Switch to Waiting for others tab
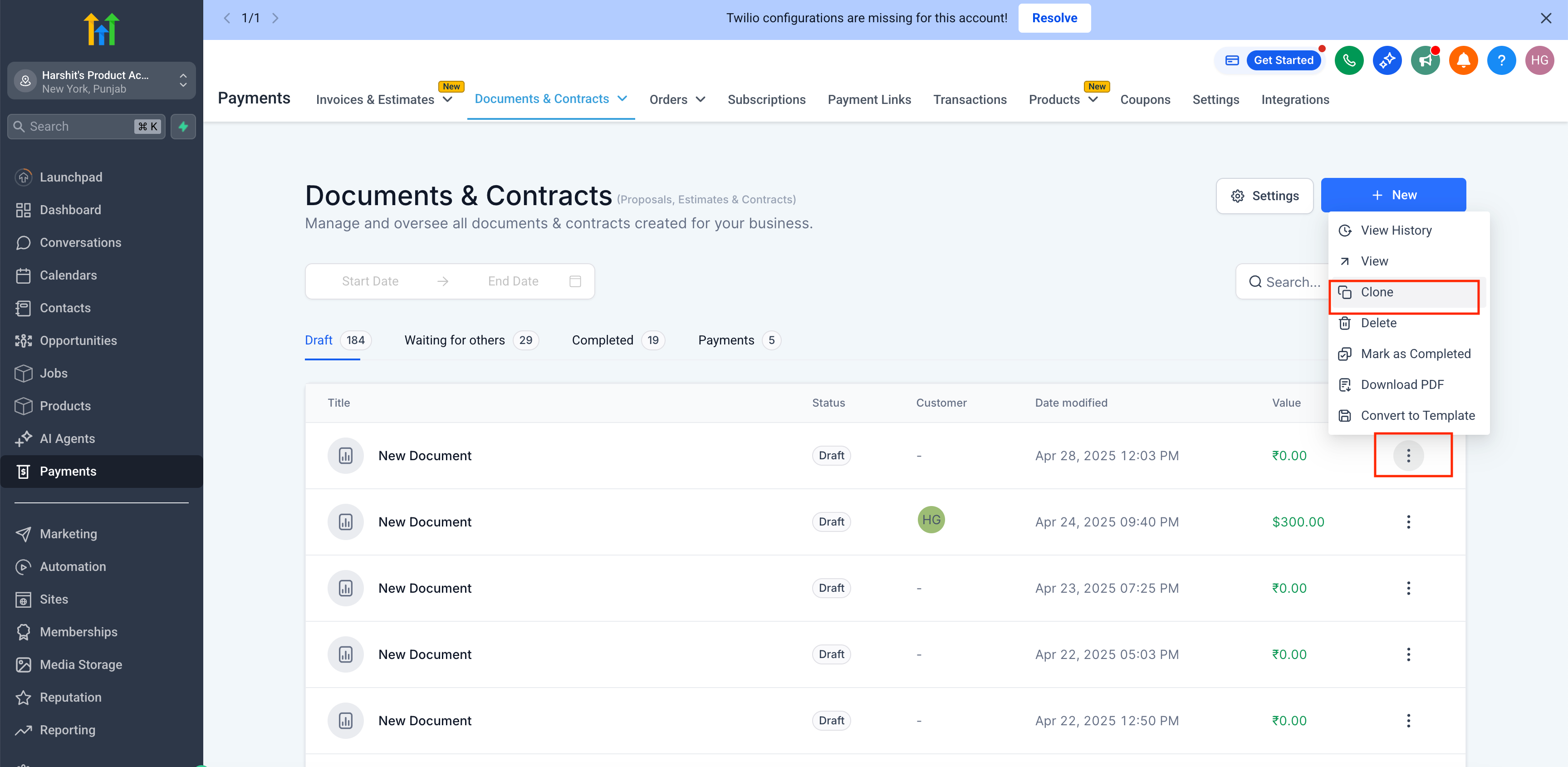 [x=454, y=340]
